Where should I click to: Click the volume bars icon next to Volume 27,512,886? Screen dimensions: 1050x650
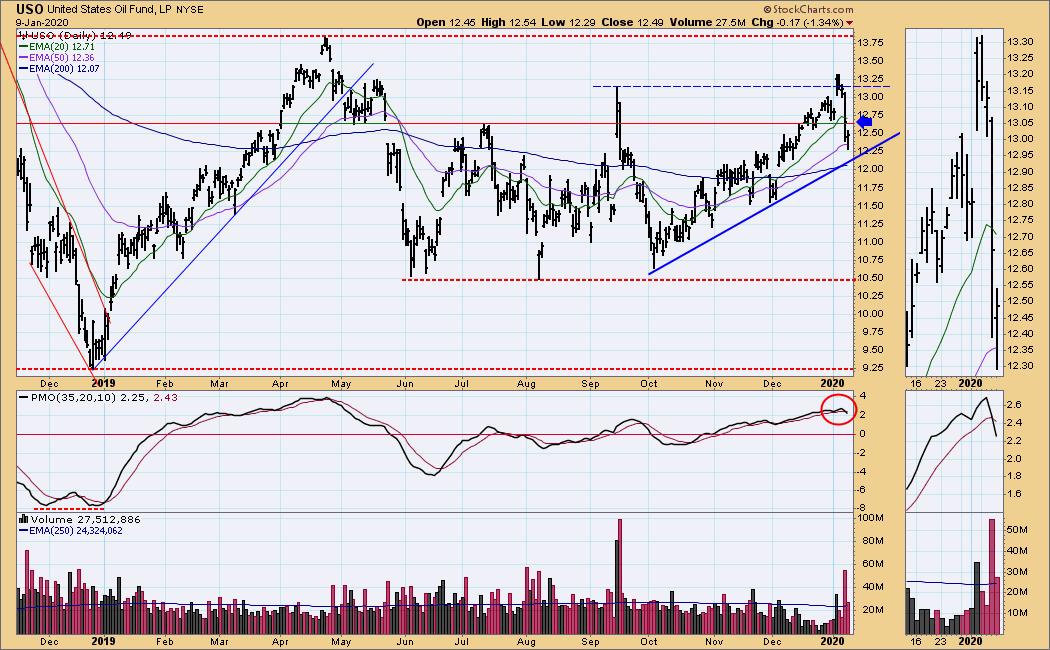(23, 519)
